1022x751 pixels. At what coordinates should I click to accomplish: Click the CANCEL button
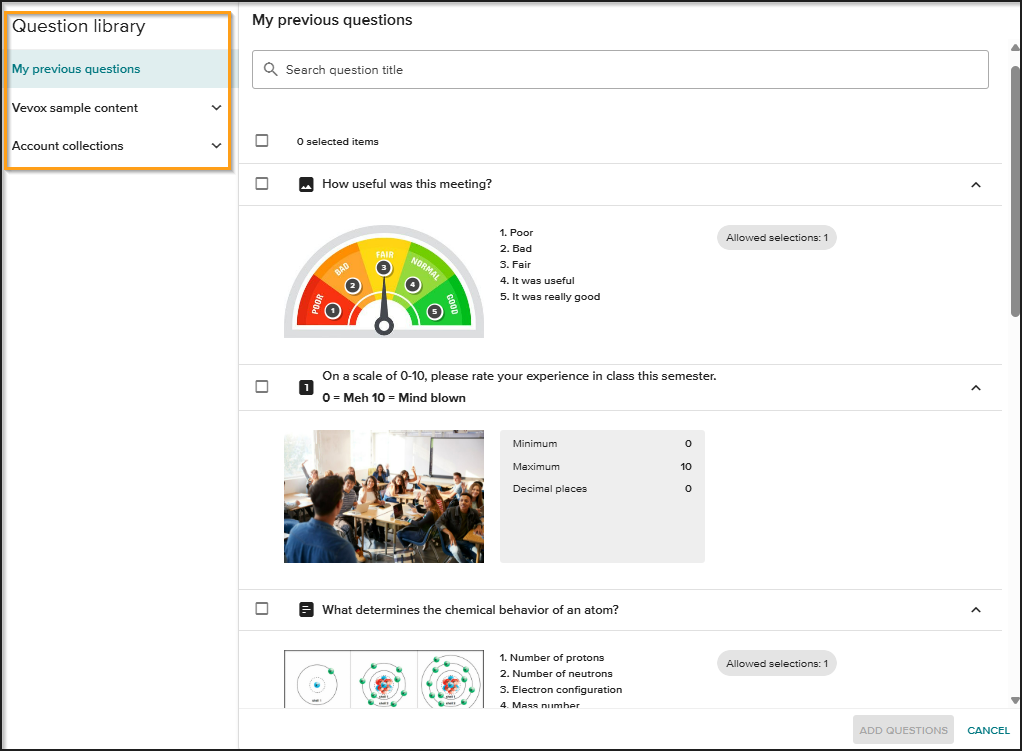(x=988, y=730)
